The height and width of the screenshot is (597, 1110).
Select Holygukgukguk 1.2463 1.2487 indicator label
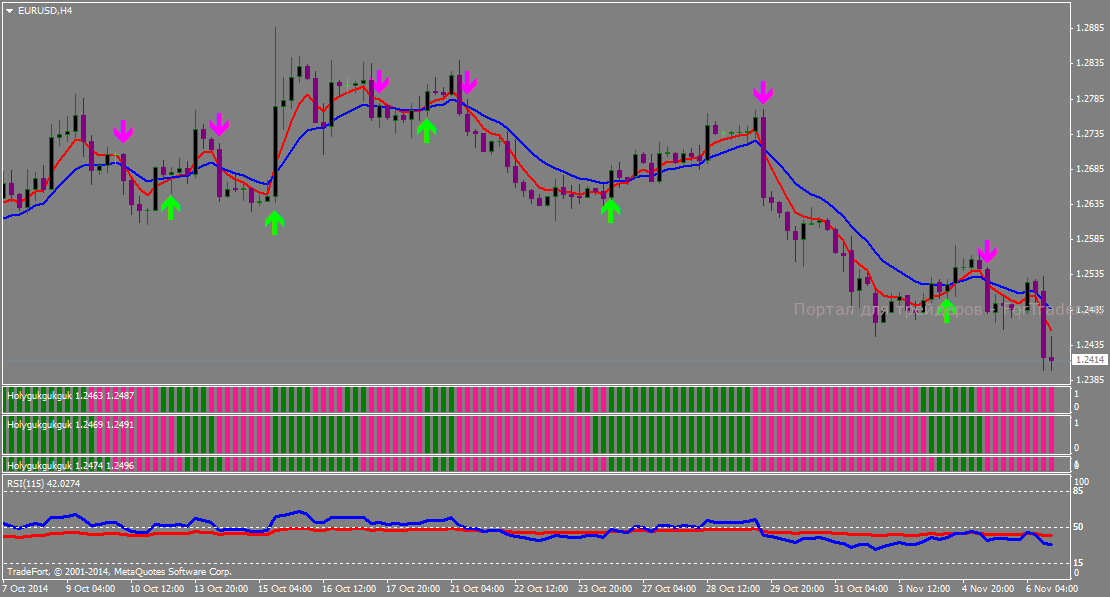71,396
